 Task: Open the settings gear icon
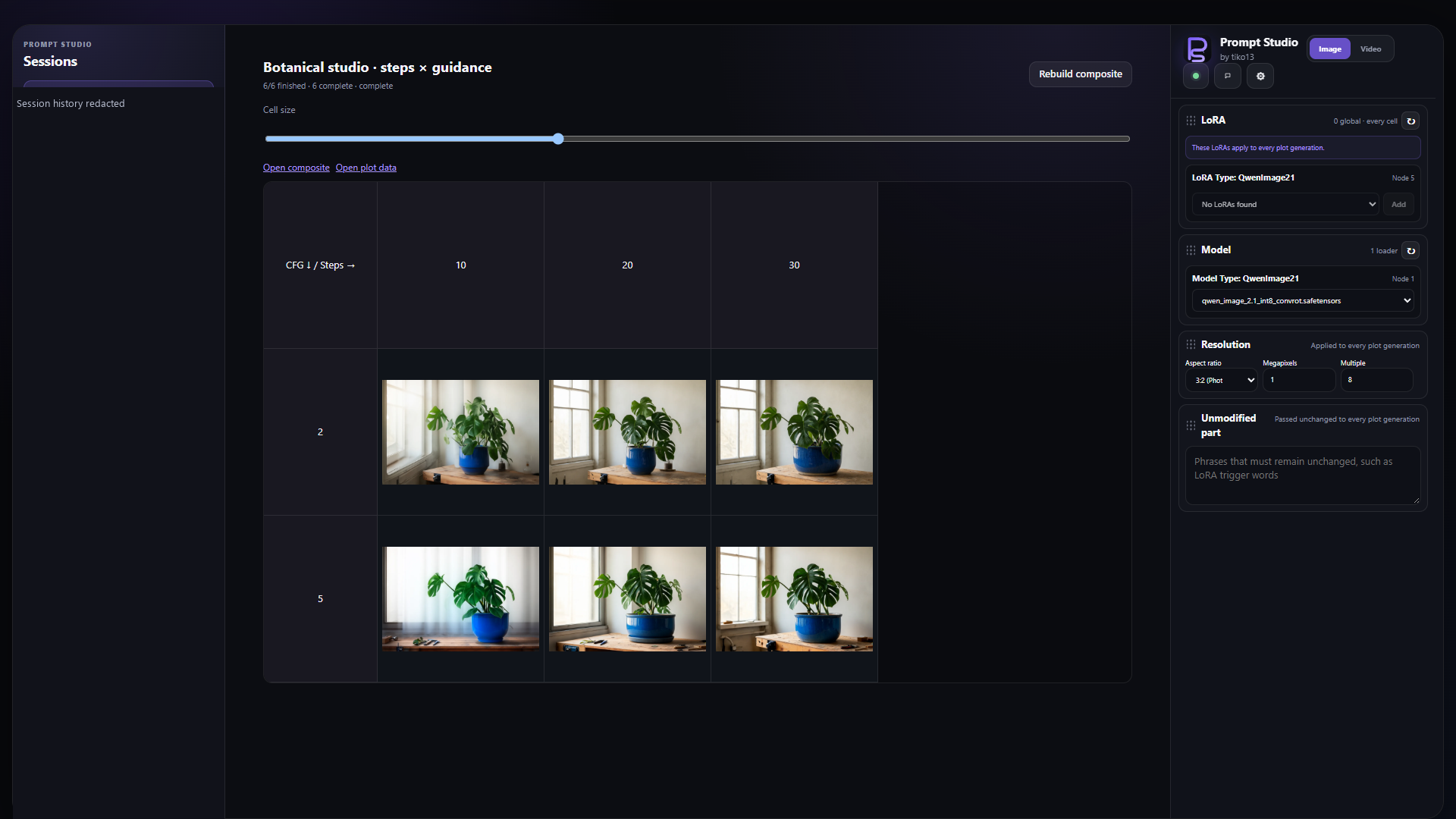pyautogui.click(x=1260, y=76)
